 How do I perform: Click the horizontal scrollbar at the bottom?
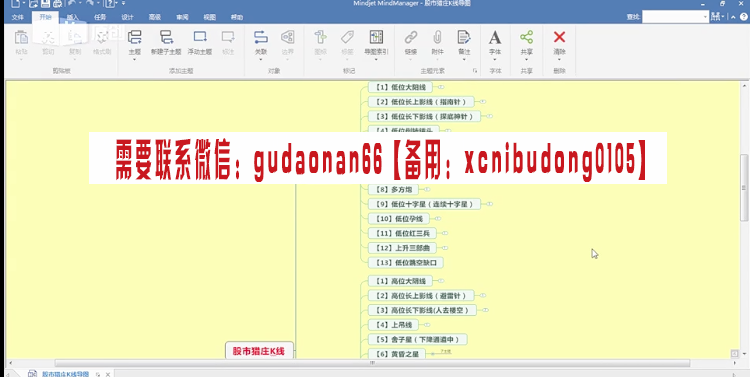(372, 363)
